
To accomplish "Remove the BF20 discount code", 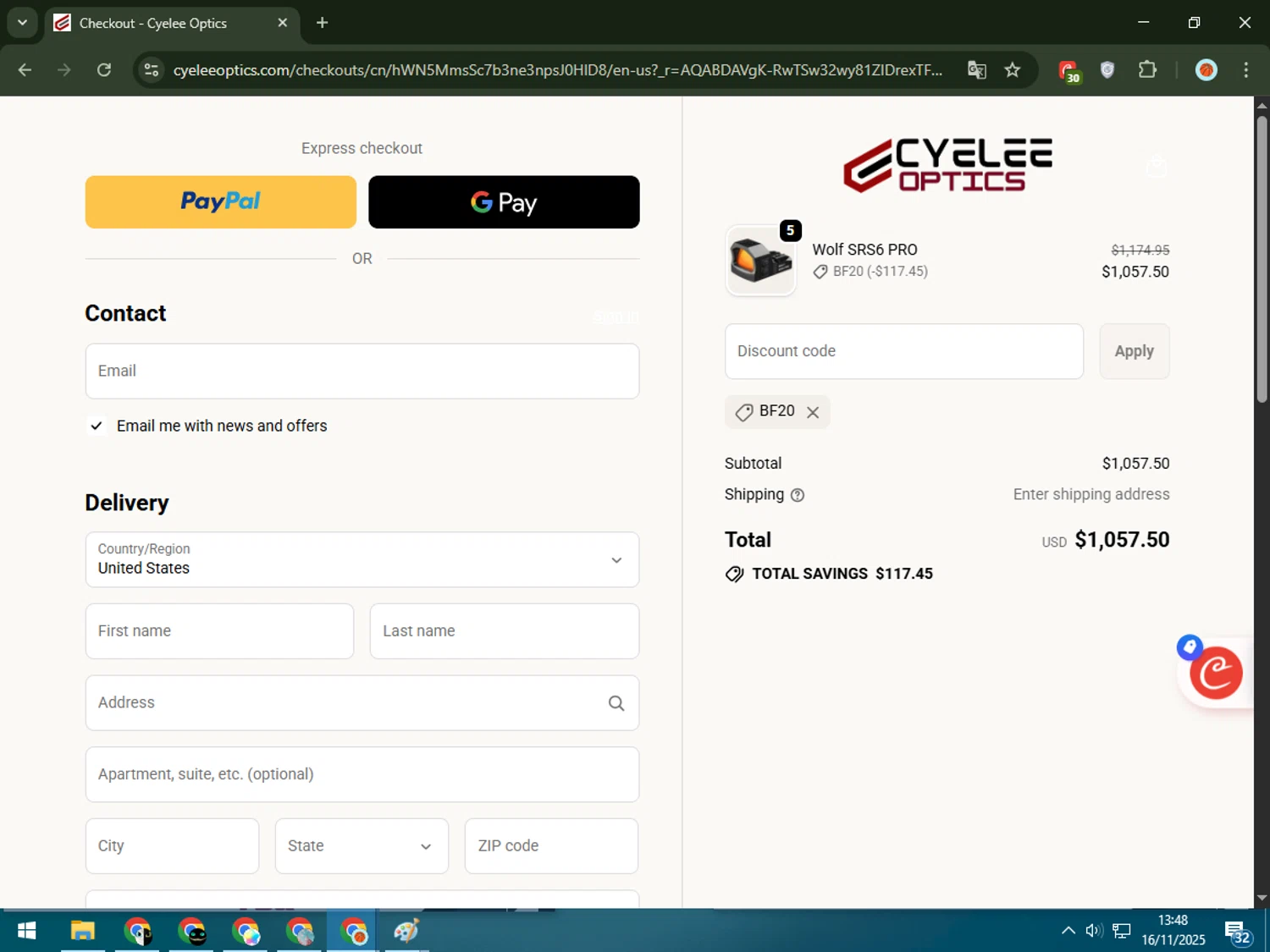I will [x=813, y=412].
